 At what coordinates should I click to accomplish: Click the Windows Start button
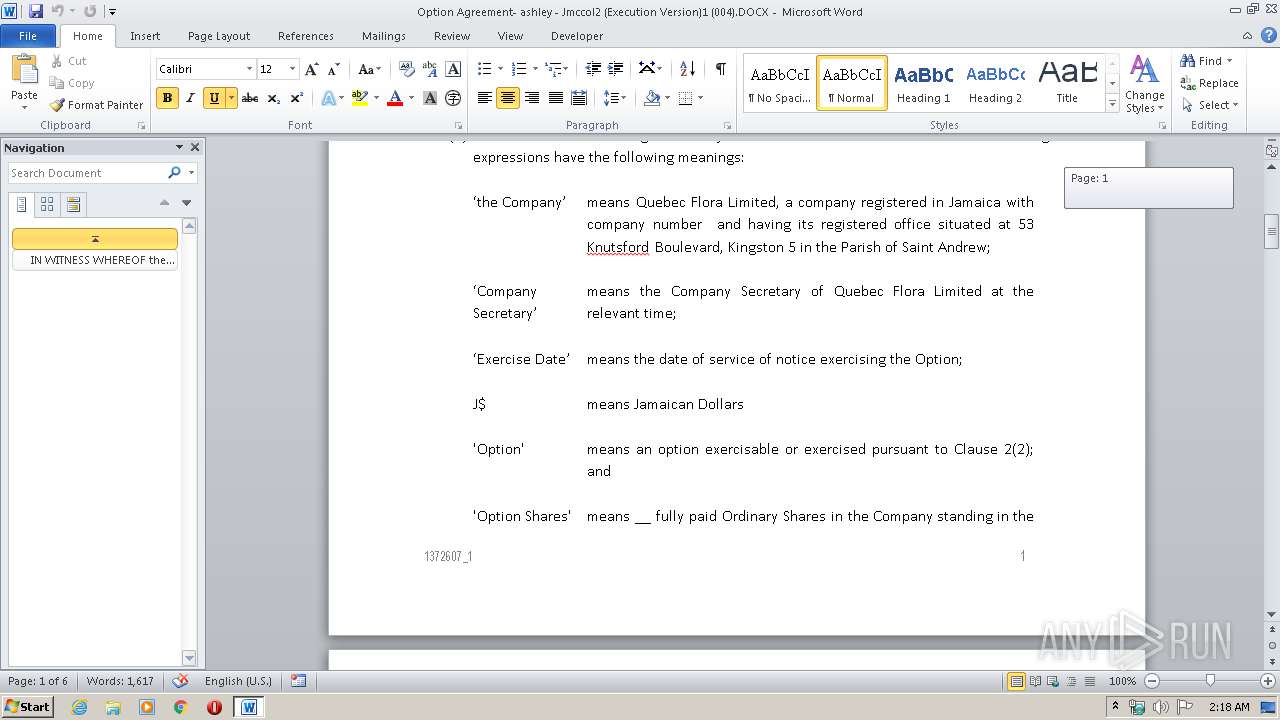28,706
